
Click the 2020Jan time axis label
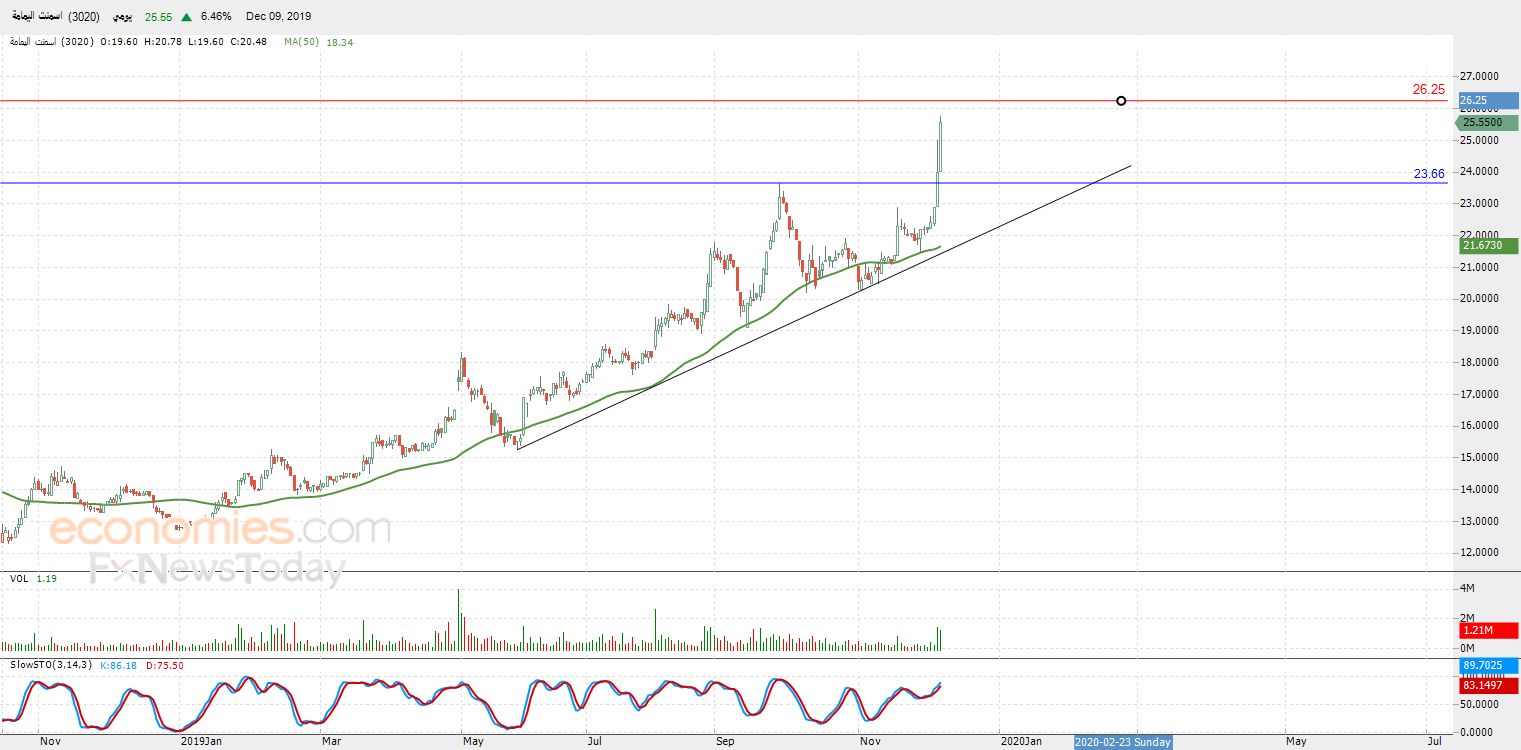[x=1021, y=741]
